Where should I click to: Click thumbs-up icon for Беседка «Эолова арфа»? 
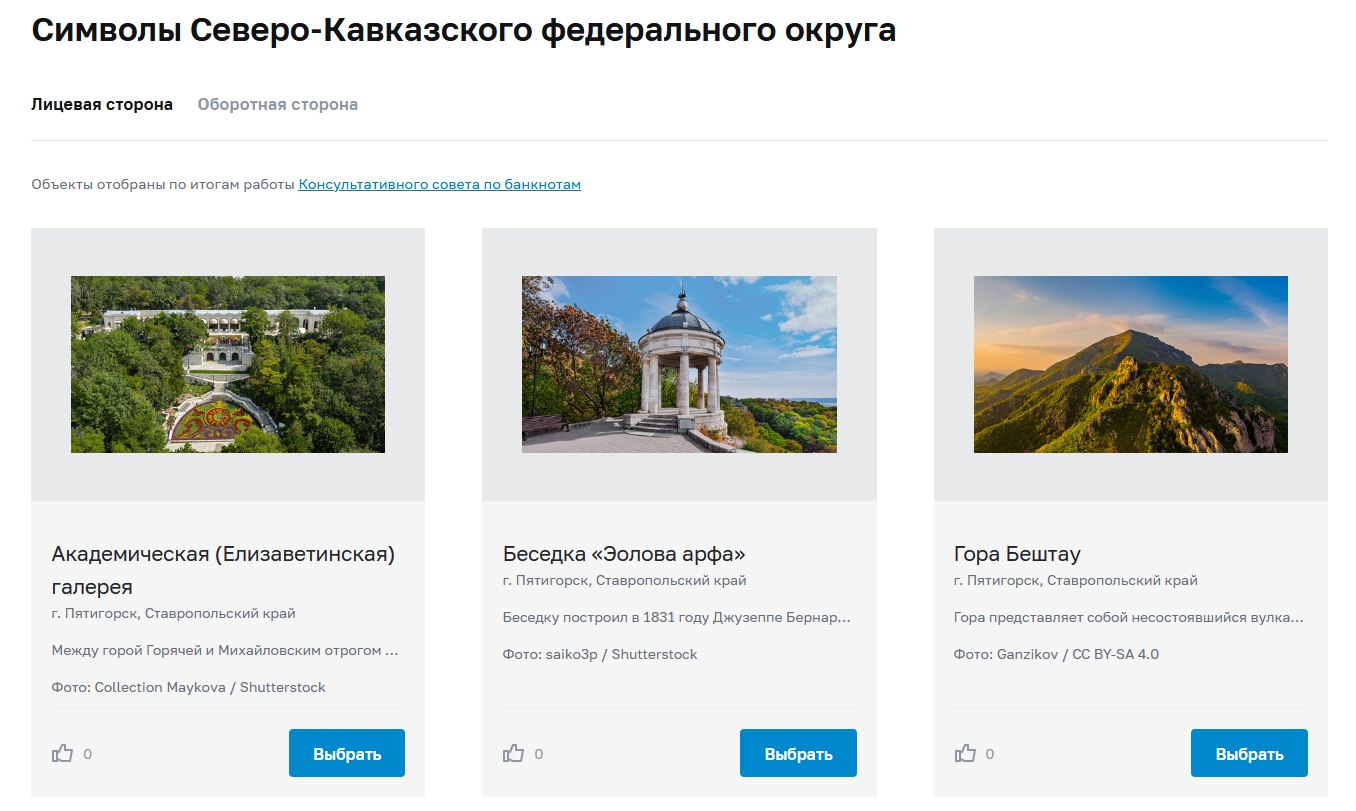click(x=514, y=754)
